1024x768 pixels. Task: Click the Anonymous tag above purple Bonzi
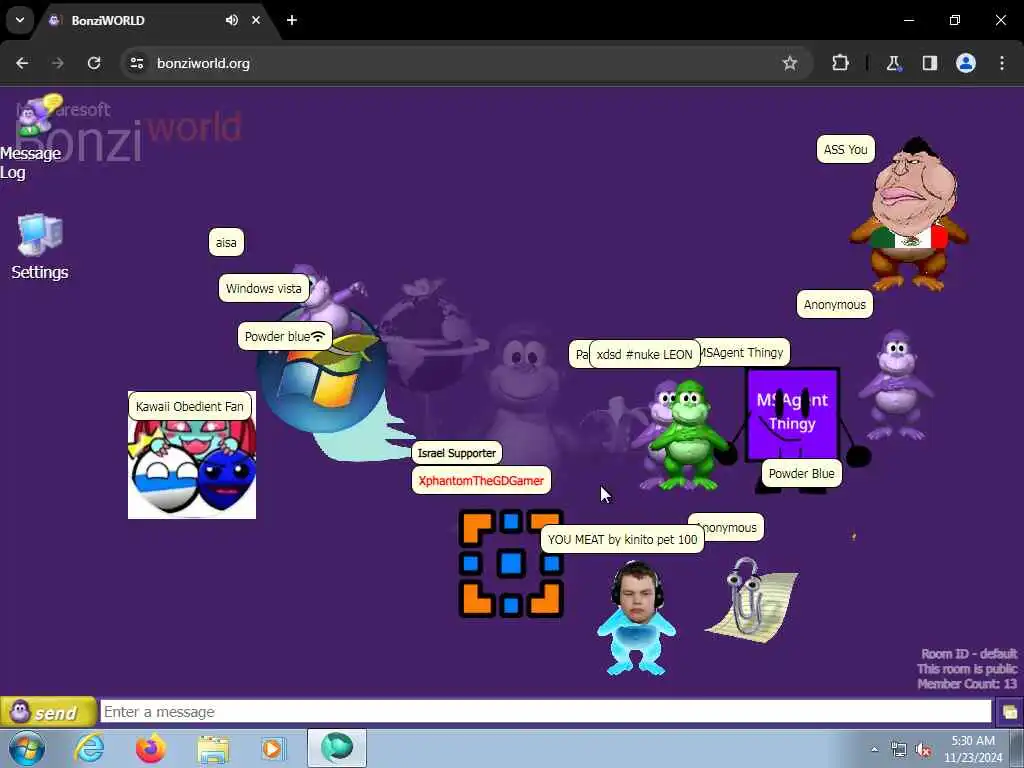834,304
